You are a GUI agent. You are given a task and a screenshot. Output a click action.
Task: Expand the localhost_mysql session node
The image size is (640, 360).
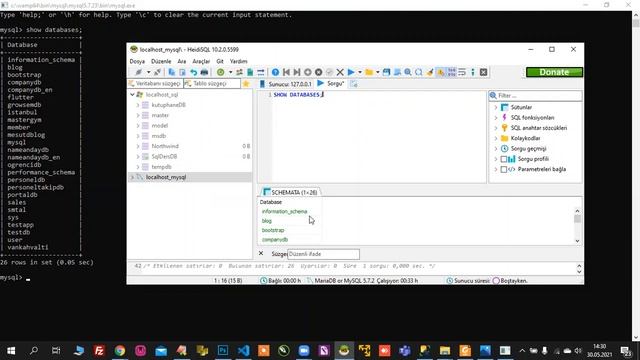click(132, 177)
